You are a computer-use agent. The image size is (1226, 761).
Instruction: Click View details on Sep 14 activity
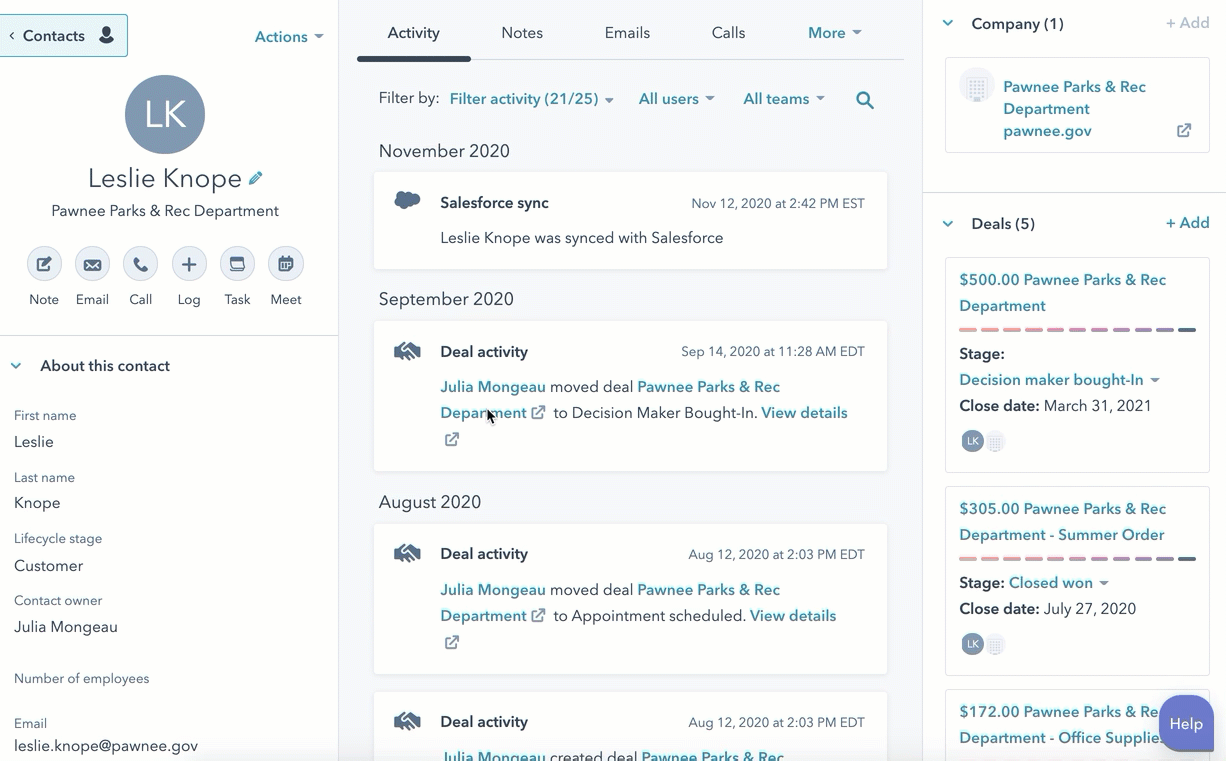click(x=804, y=413)
